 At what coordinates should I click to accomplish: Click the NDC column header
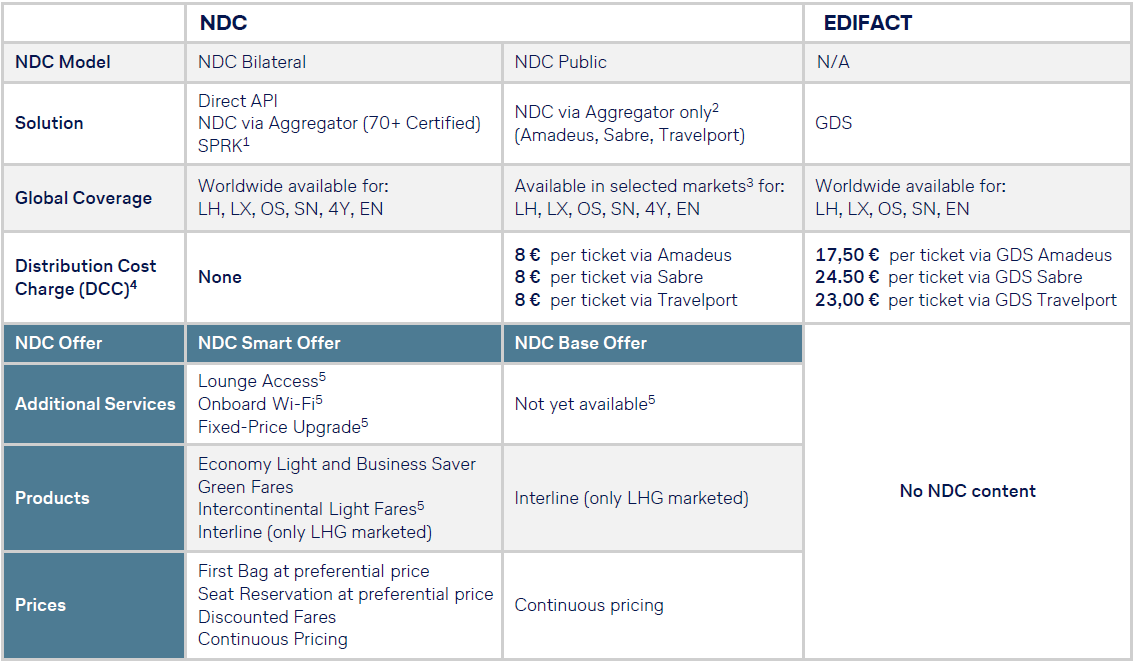coord(222,22)
